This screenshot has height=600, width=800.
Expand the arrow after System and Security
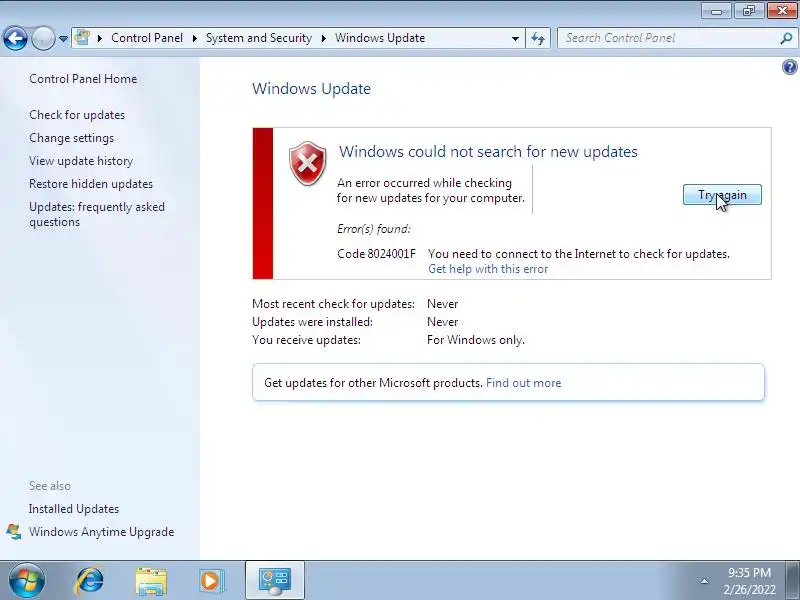tap(324, 38)
